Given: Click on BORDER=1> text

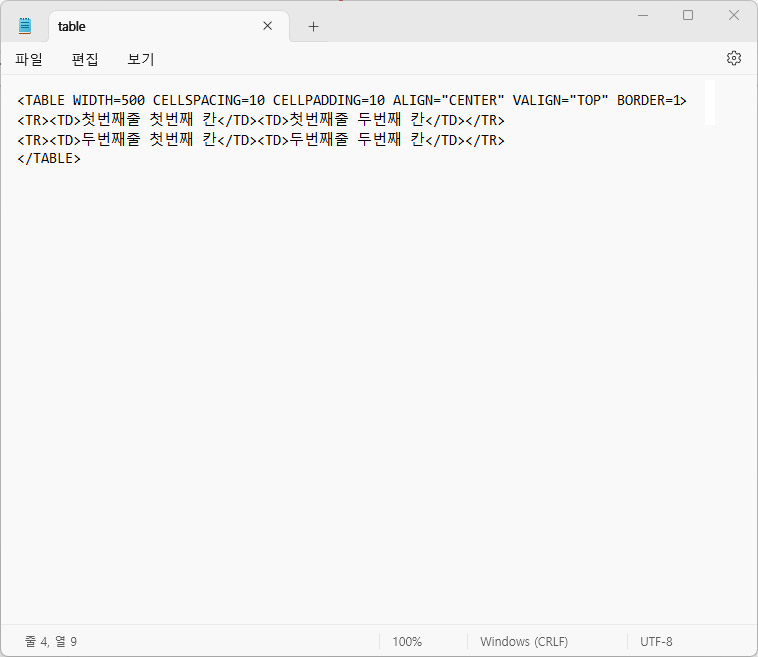Looking at the screenshot, I should click(x=652, y=101).
